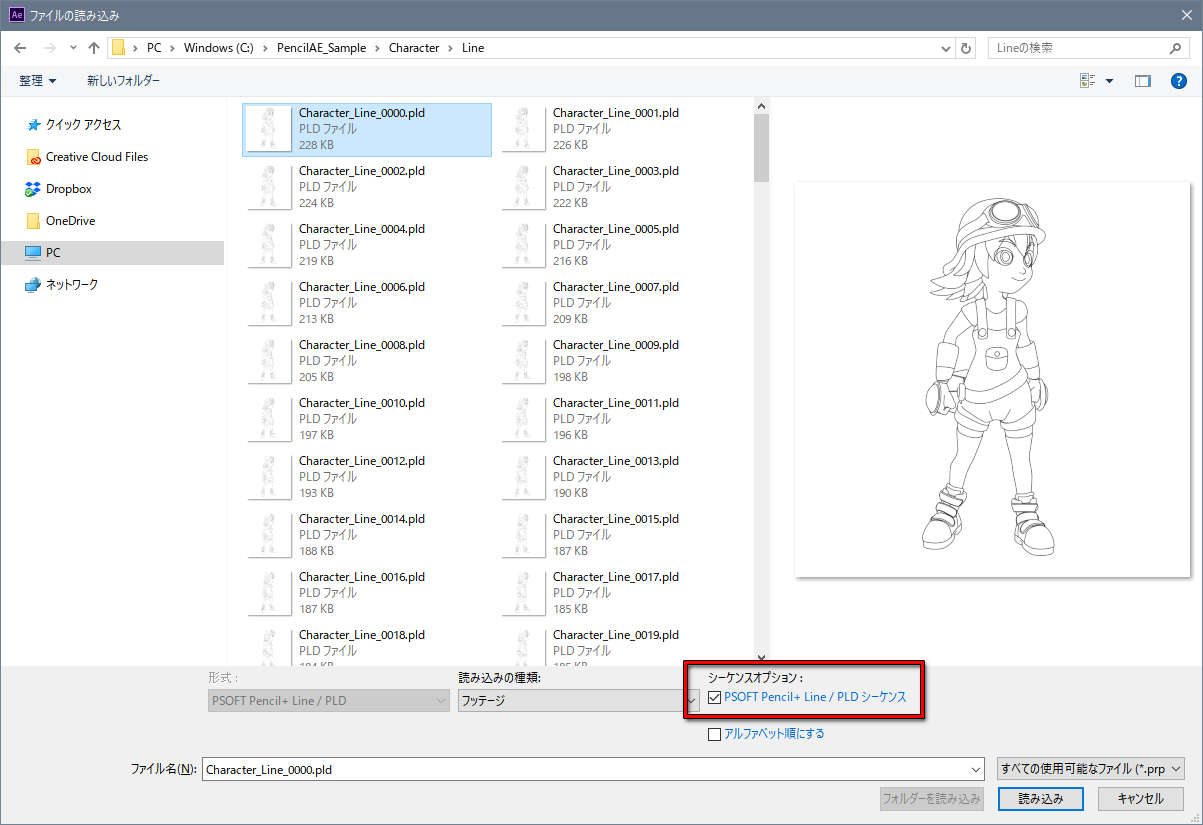
Task: Click Windows (C:) in the breadcrumb
Action: point(218,48)
